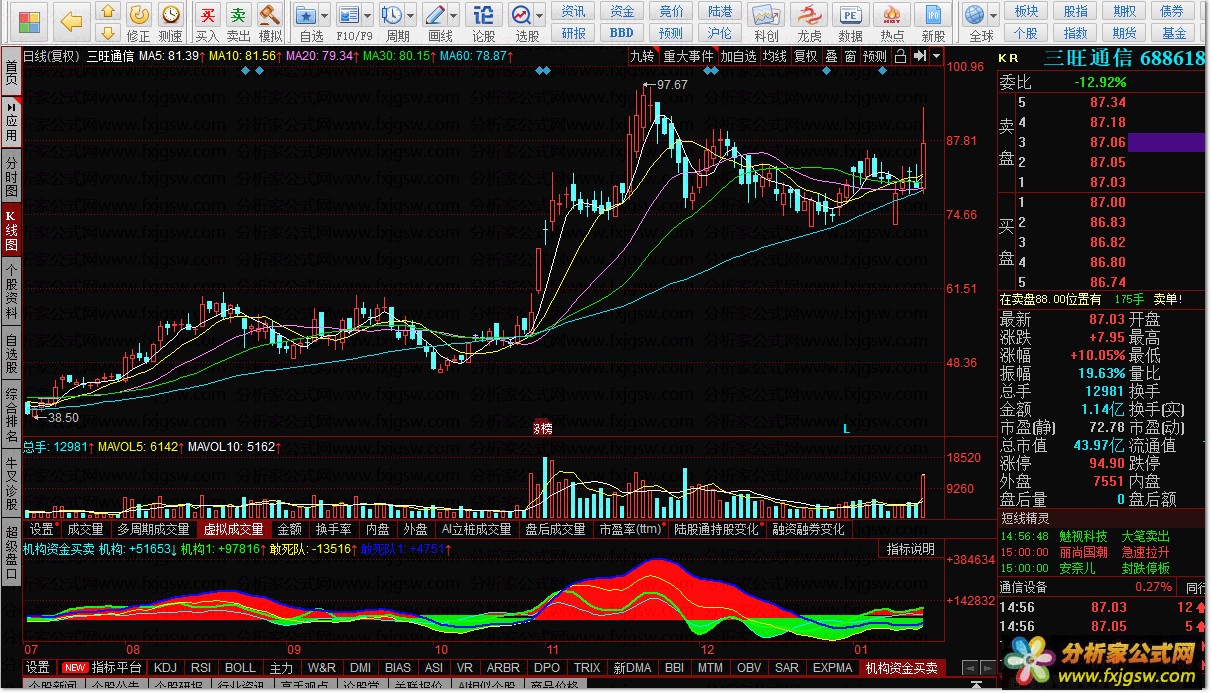The image size is (1212, 693).
Task: Click the 选股 stock picker icon
Action: (x=521, y=15)
